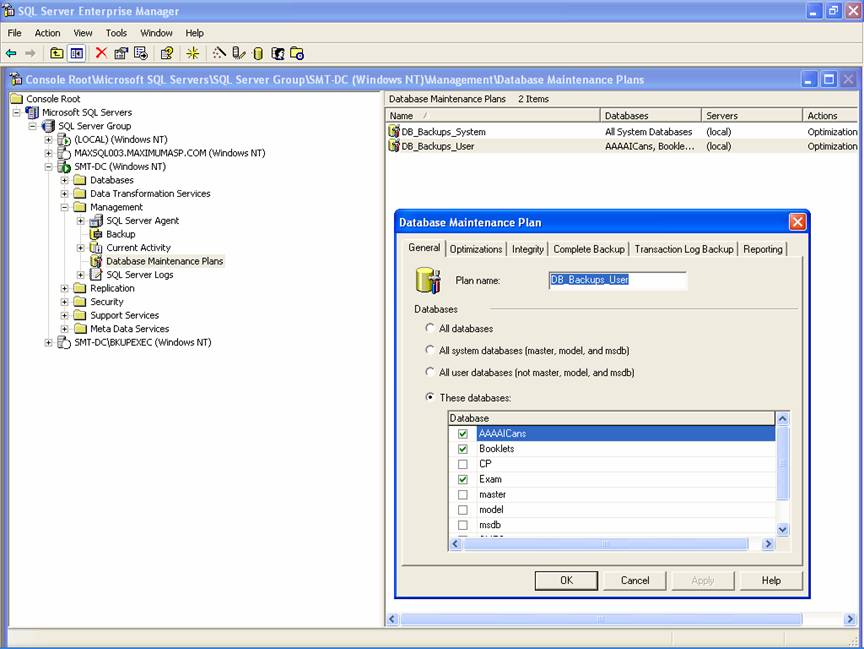Sort the list by Servers column header
This screenshot has height=649, width=864.
coord(752,116)
